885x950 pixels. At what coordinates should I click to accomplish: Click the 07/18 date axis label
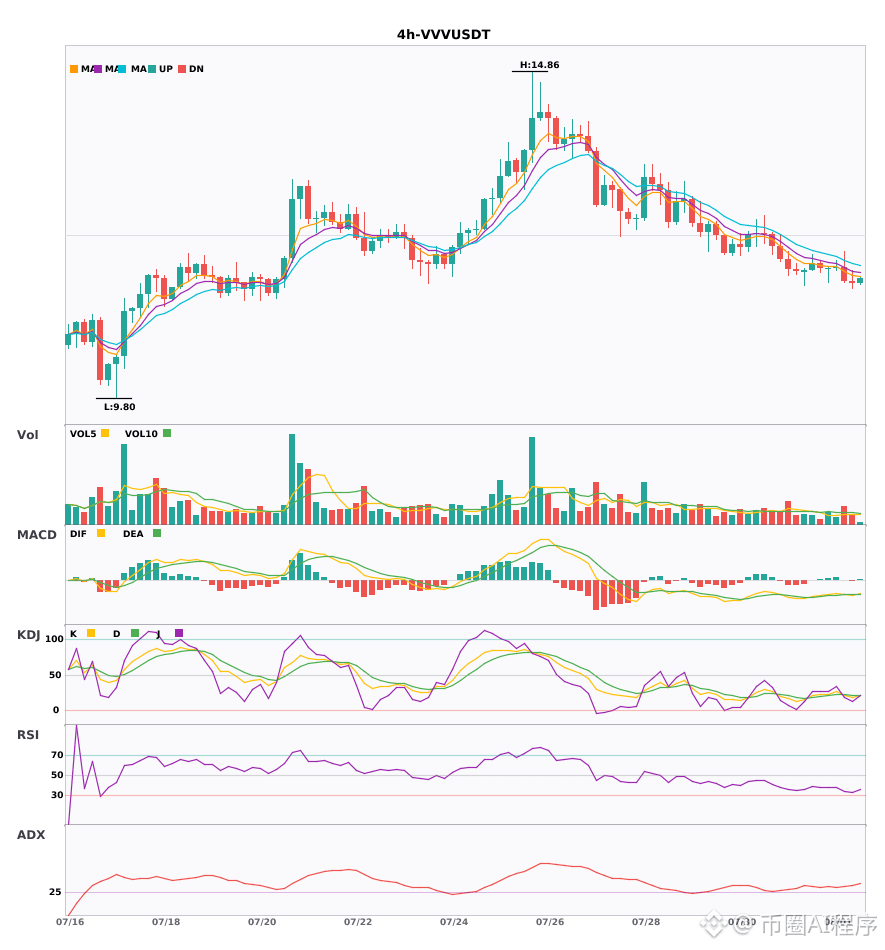pos(166,922)
